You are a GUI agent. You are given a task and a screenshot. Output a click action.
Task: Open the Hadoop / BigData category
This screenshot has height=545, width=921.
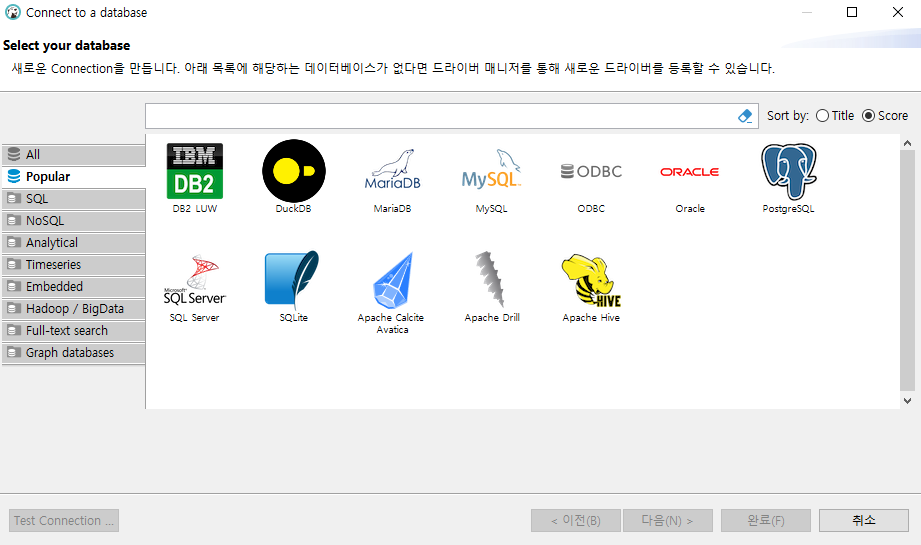tap(73, 309)
